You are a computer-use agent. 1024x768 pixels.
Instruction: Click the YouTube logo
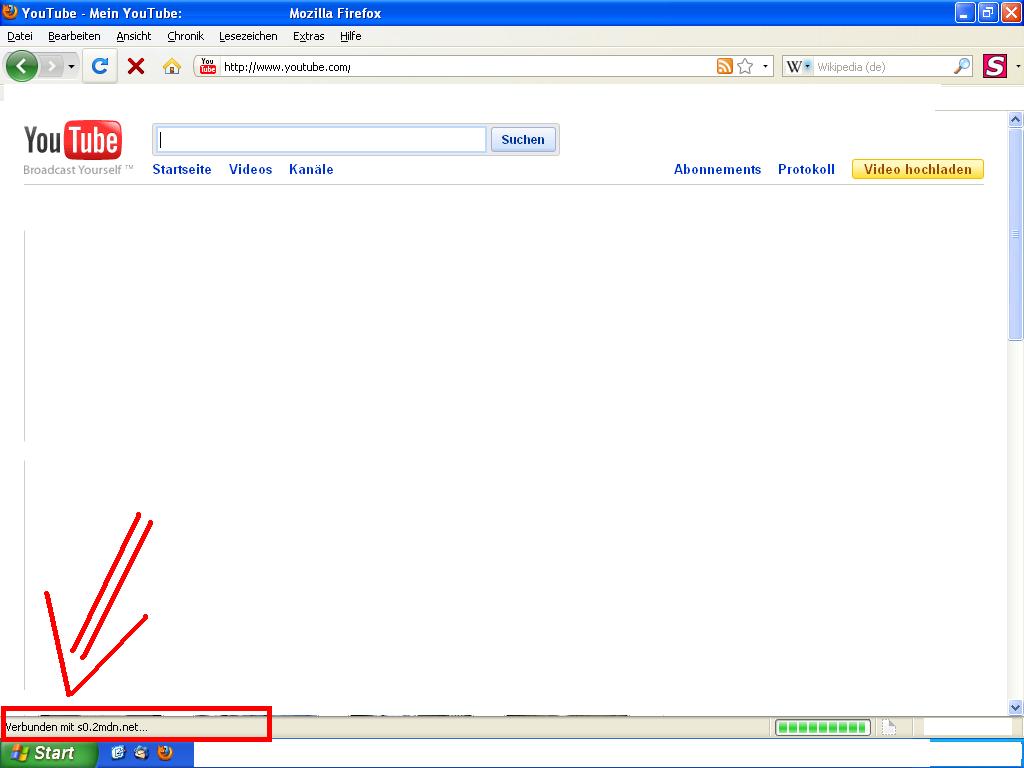(x=73, y=140)
